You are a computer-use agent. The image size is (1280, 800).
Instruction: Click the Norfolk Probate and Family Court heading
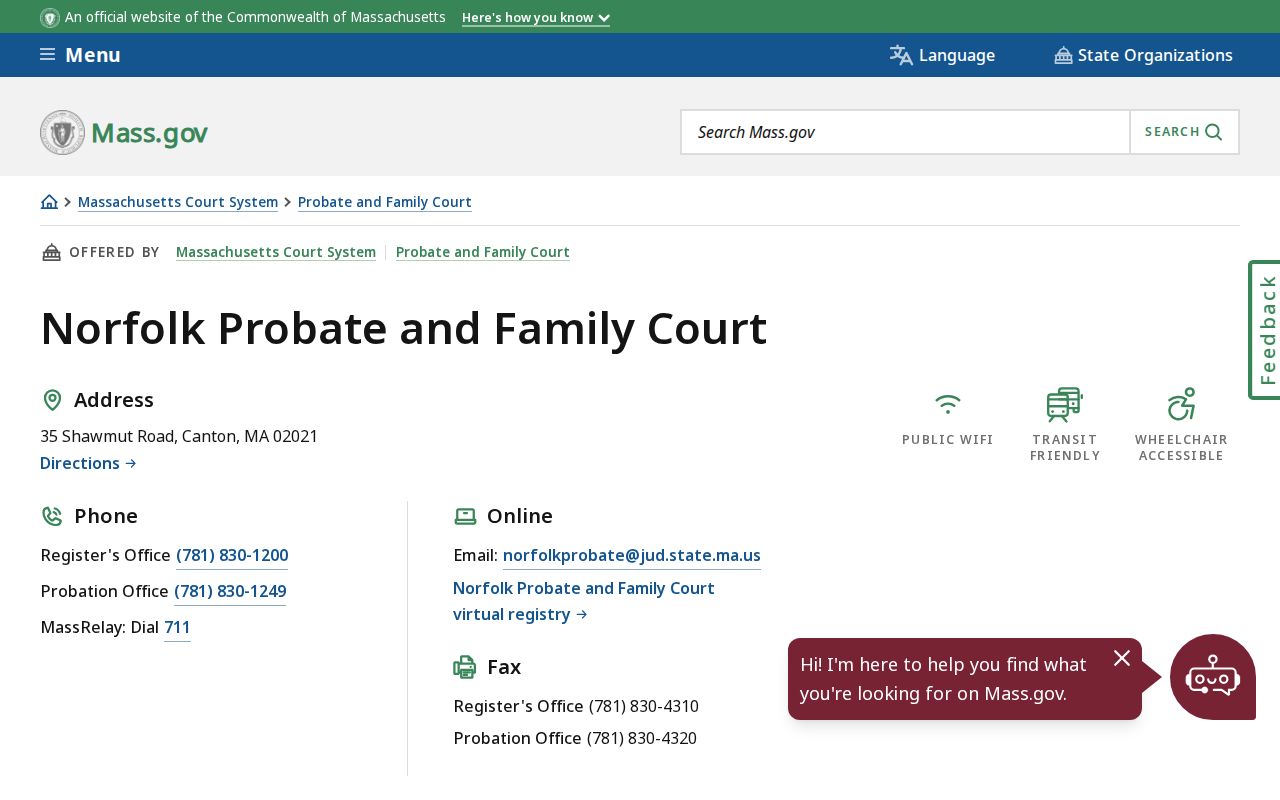404,328
